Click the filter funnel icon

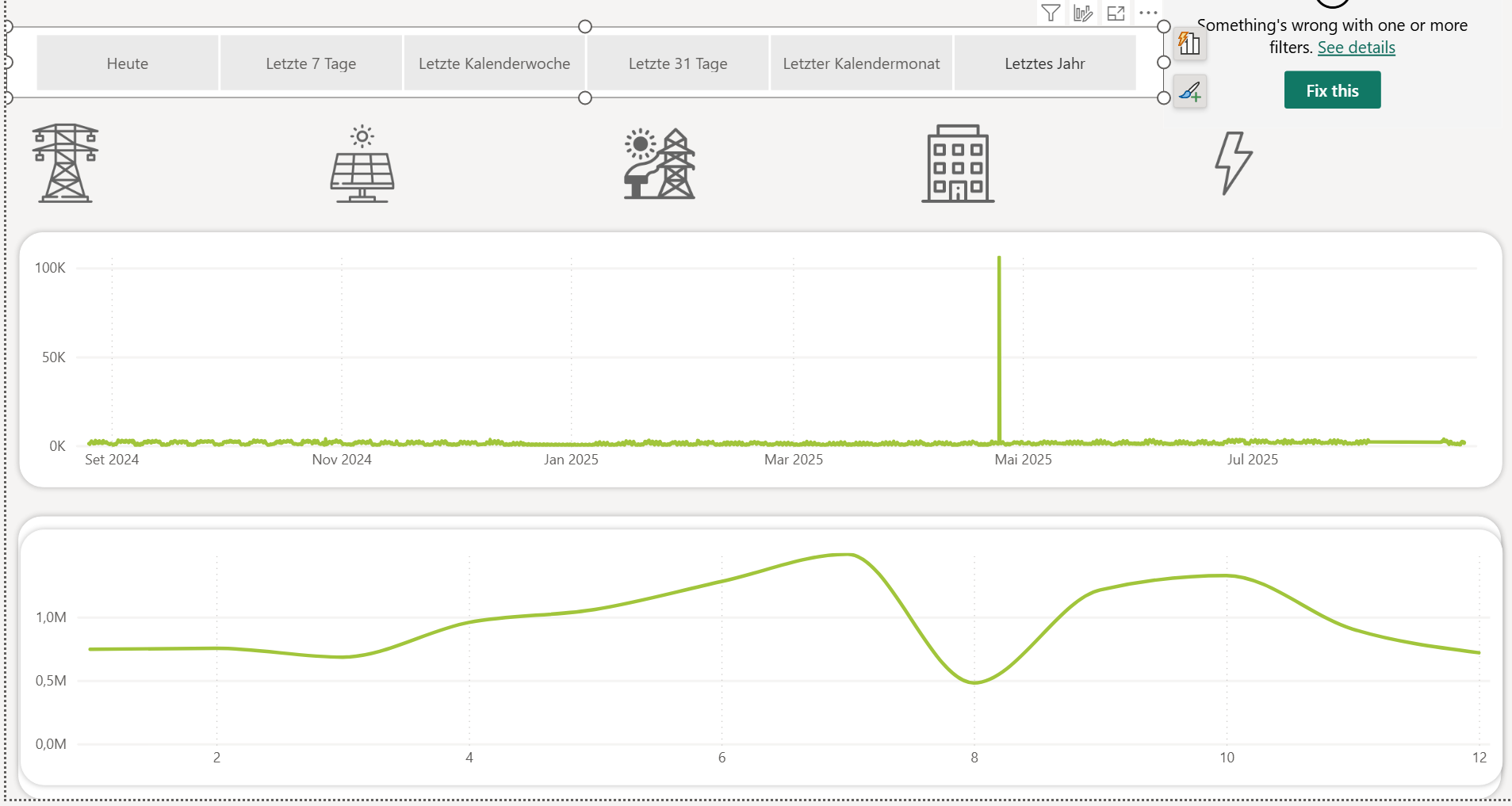[x=1051, y=13]
